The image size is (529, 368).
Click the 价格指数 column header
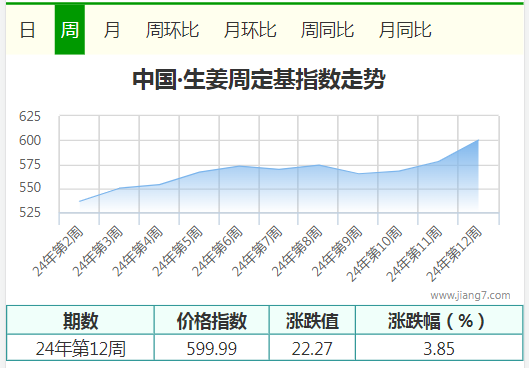tap(212, 320)
